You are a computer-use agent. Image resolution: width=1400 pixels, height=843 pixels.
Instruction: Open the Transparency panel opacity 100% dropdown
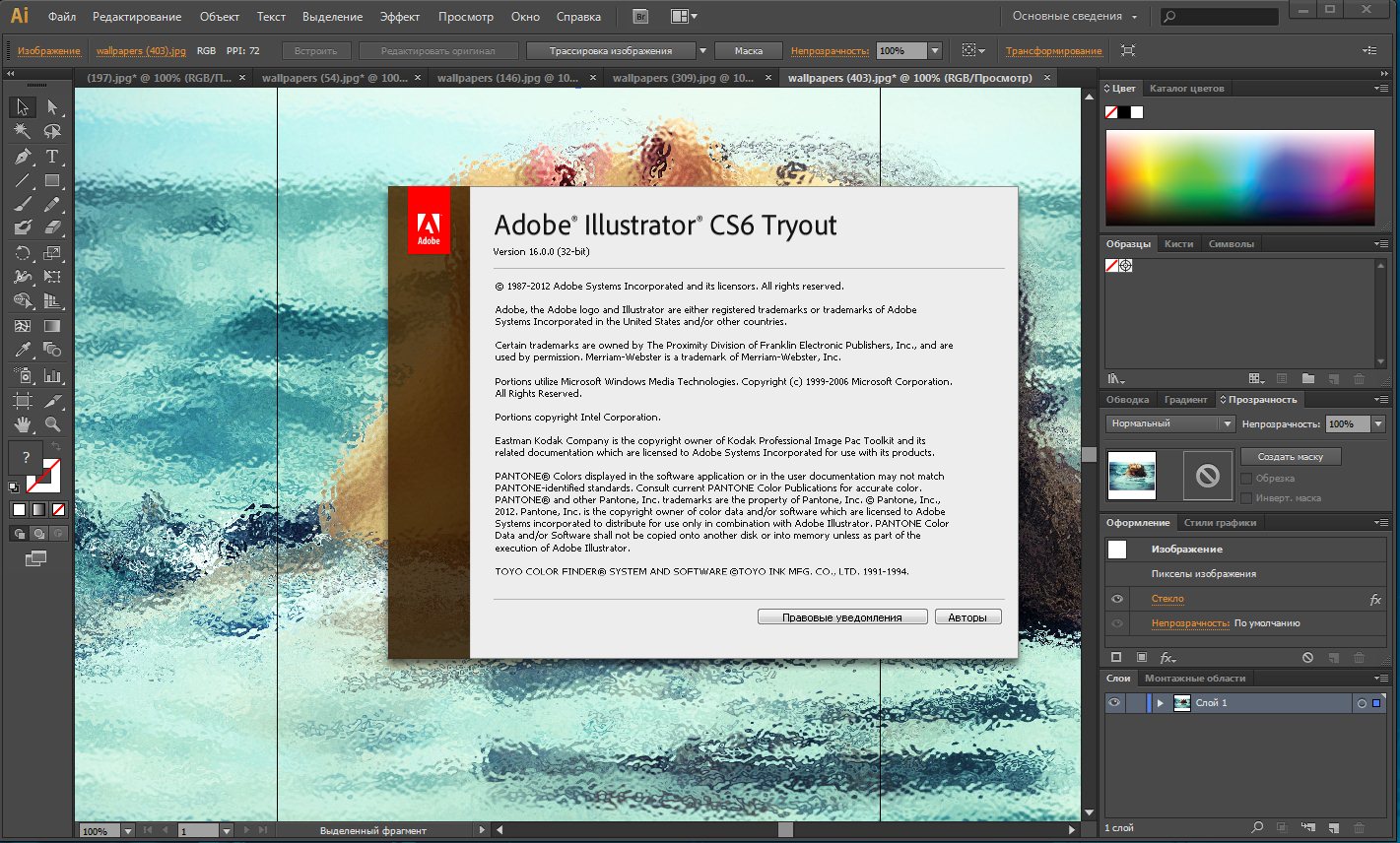pos(1378,424)
